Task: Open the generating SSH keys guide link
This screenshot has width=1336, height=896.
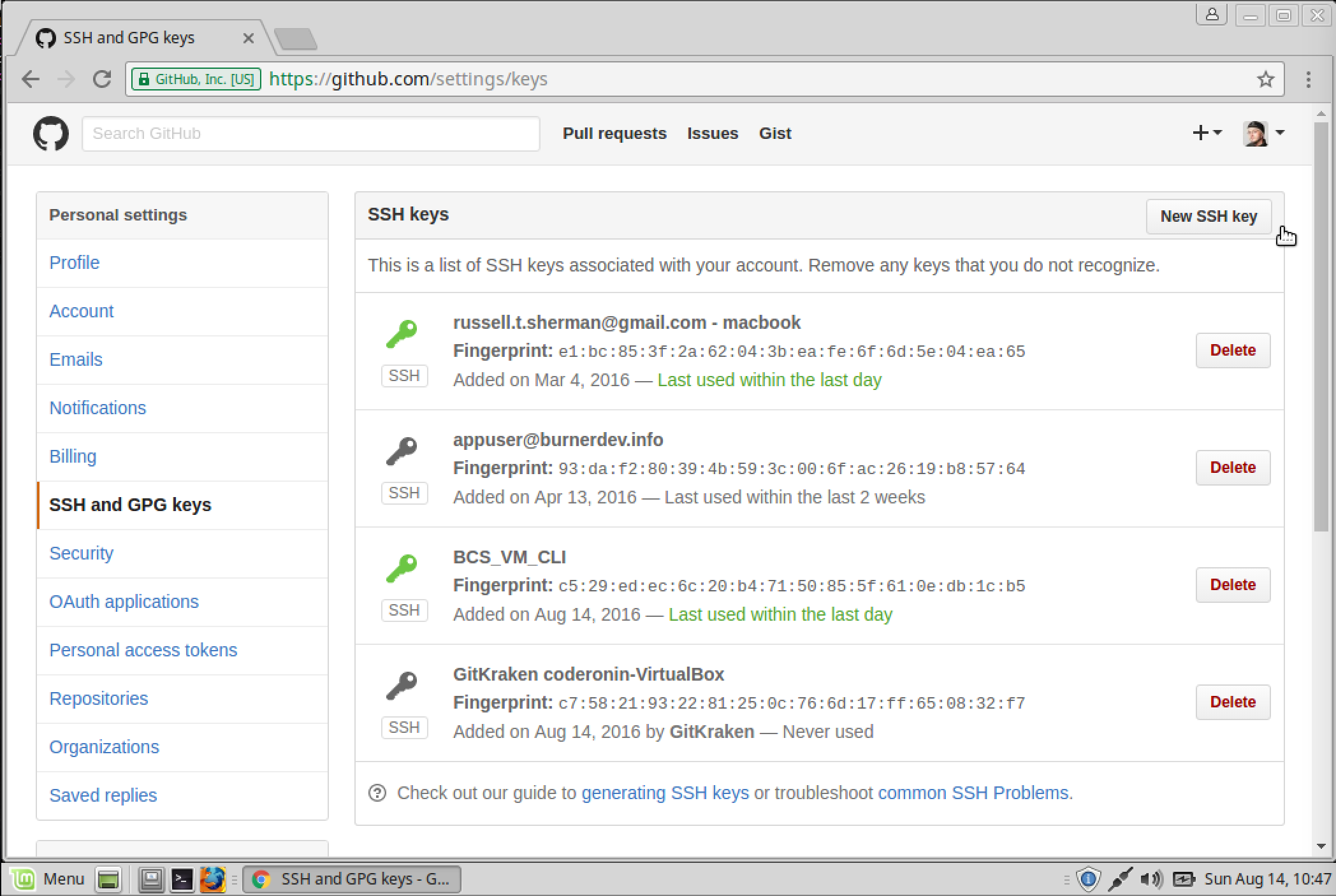Action: tap(665, 793)
